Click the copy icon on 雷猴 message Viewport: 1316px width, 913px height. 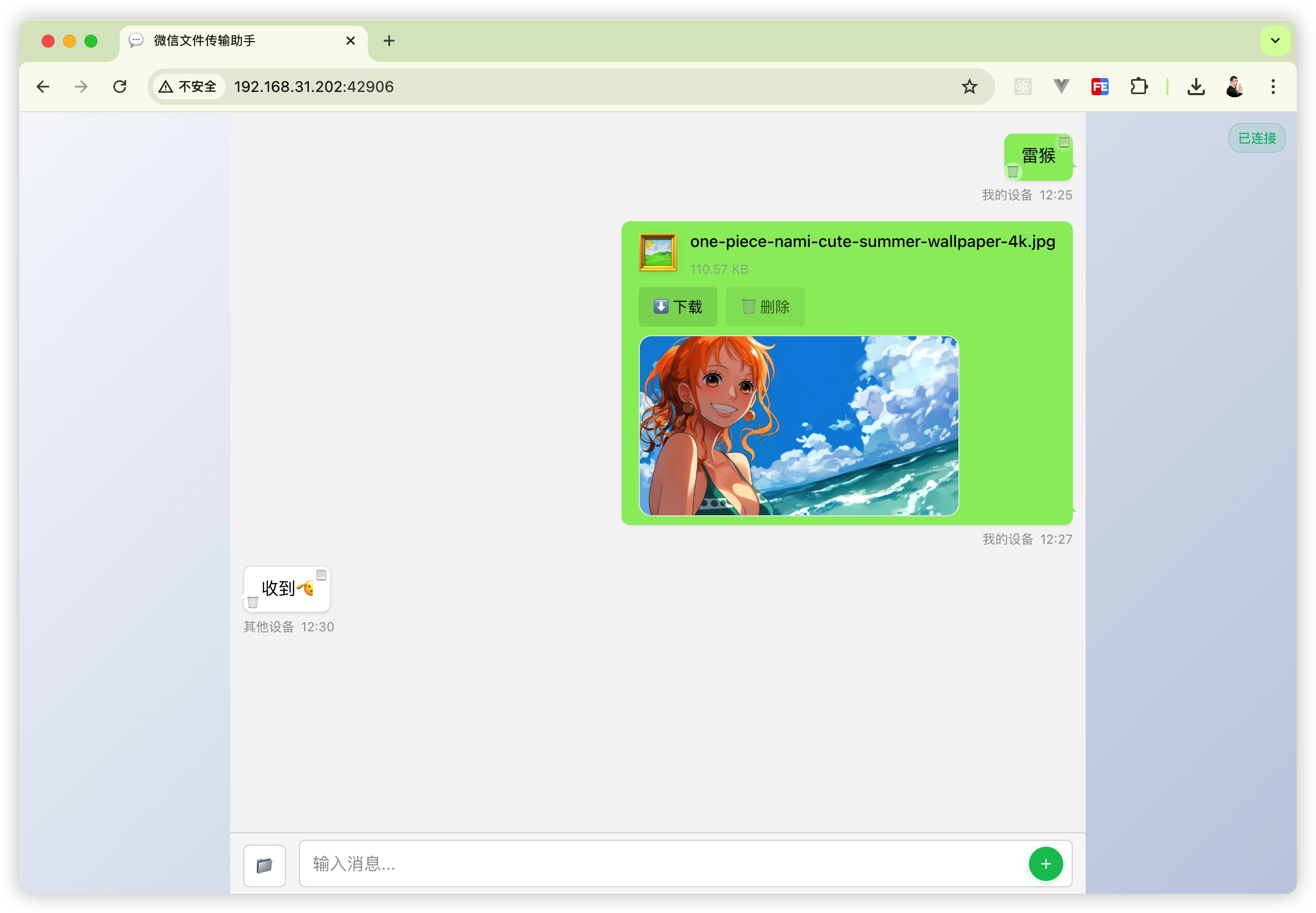click(x=1064, y=142)
